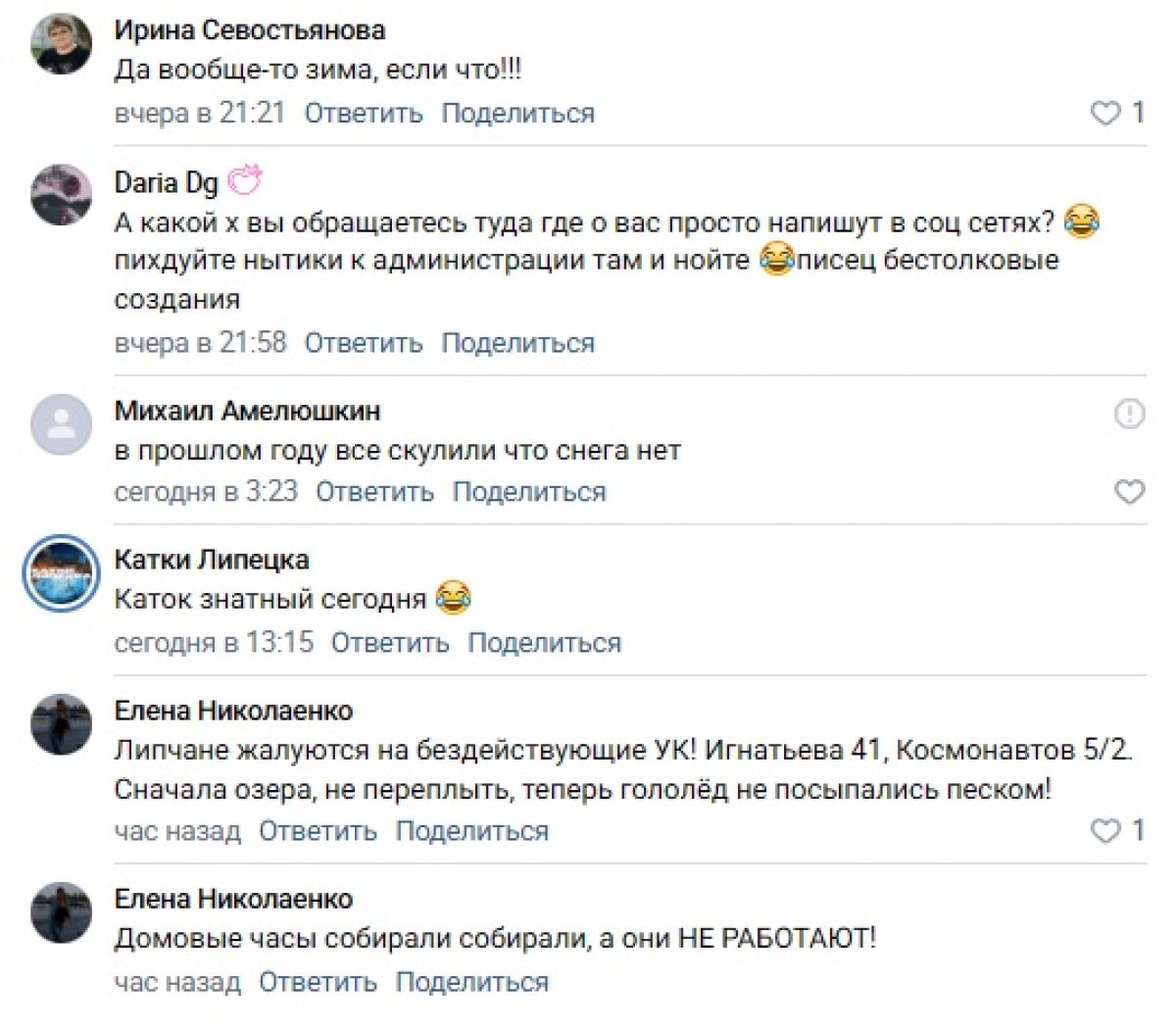Click the 'вчера в 21:58' timestamp
Image resolution: width=1176 pixels, height=1033 pixels.
tap(200, 343)
